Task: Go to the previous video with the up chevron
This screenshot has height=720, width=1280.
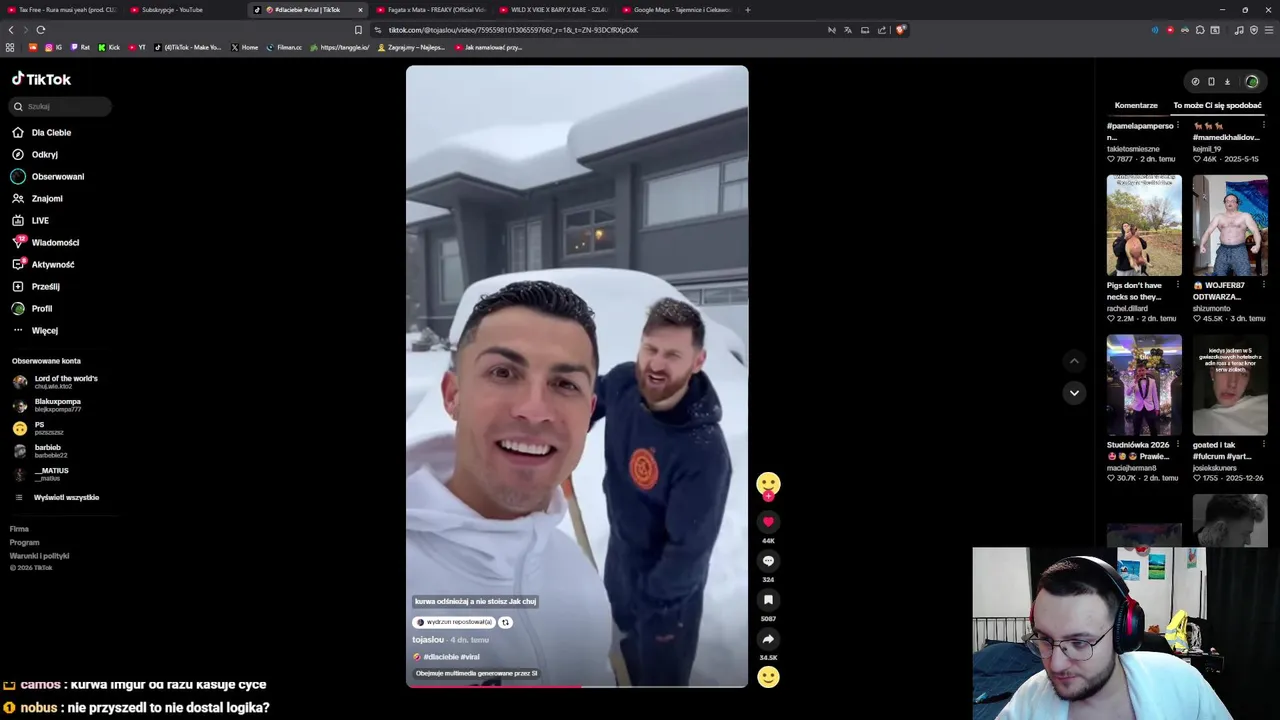Action: click(x=1074, y=361)
